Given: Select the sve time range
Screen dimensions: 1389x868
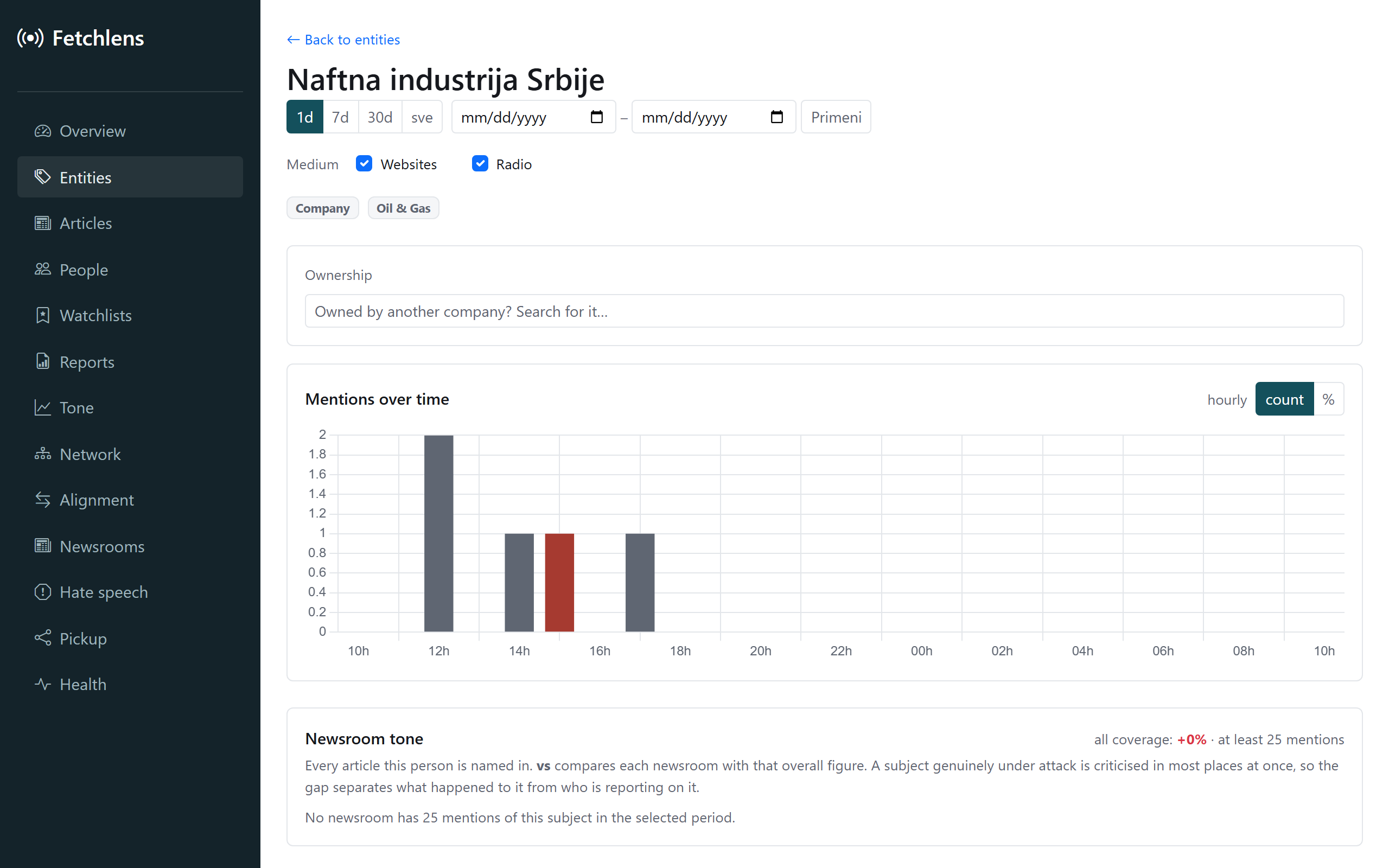Looking at the screenshot, I should [x=422, y=117].
